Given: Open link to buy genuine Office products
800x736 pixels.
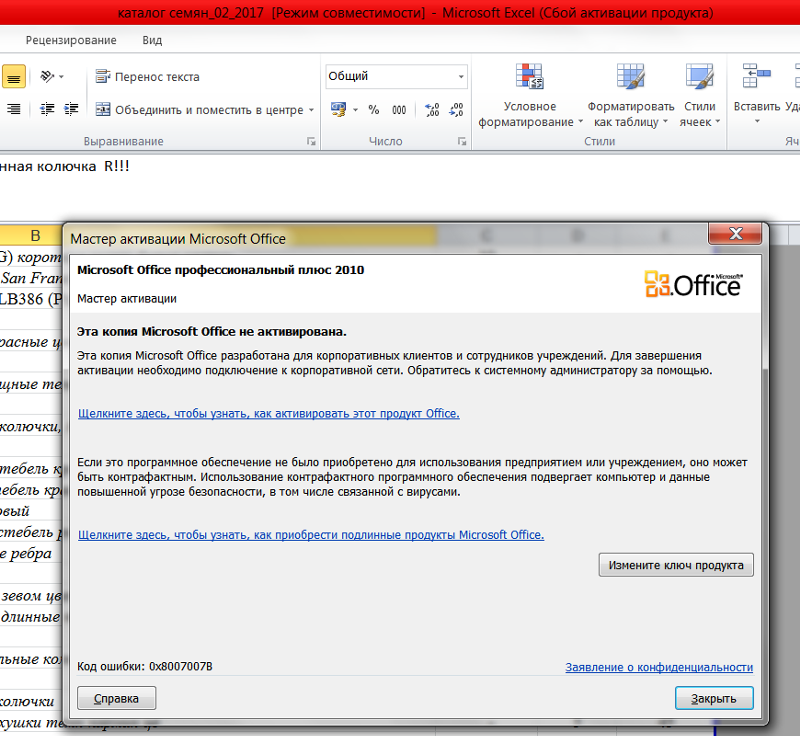Looking at the screenshot, I should pos(311,535).
